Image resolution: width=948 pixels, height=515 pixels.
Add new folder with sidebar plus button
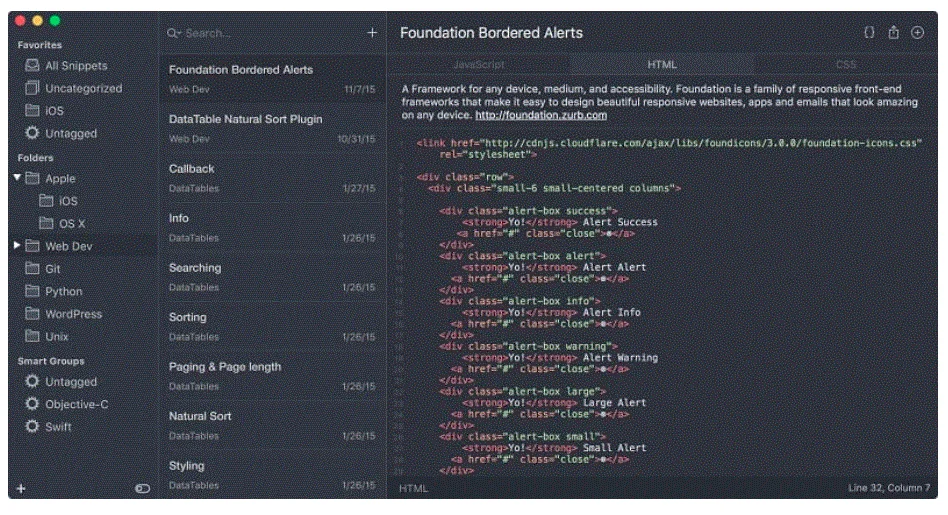(21, 488)
